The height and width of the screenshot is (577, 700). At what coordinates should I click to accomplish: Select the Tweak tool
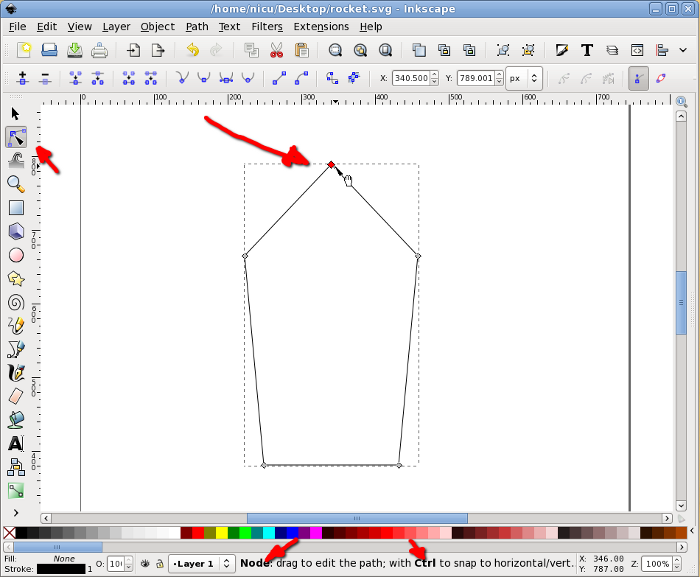(16, 161)
